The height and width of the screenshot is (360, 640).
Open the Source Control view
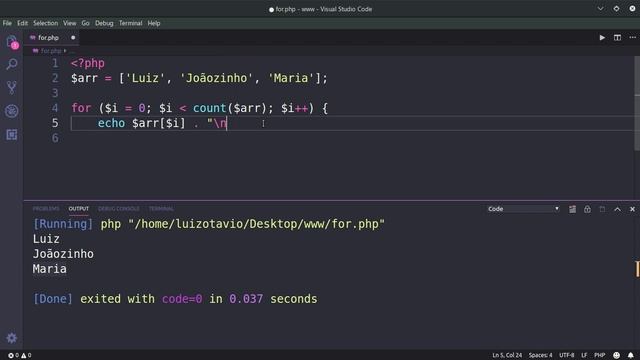point(11,87)
